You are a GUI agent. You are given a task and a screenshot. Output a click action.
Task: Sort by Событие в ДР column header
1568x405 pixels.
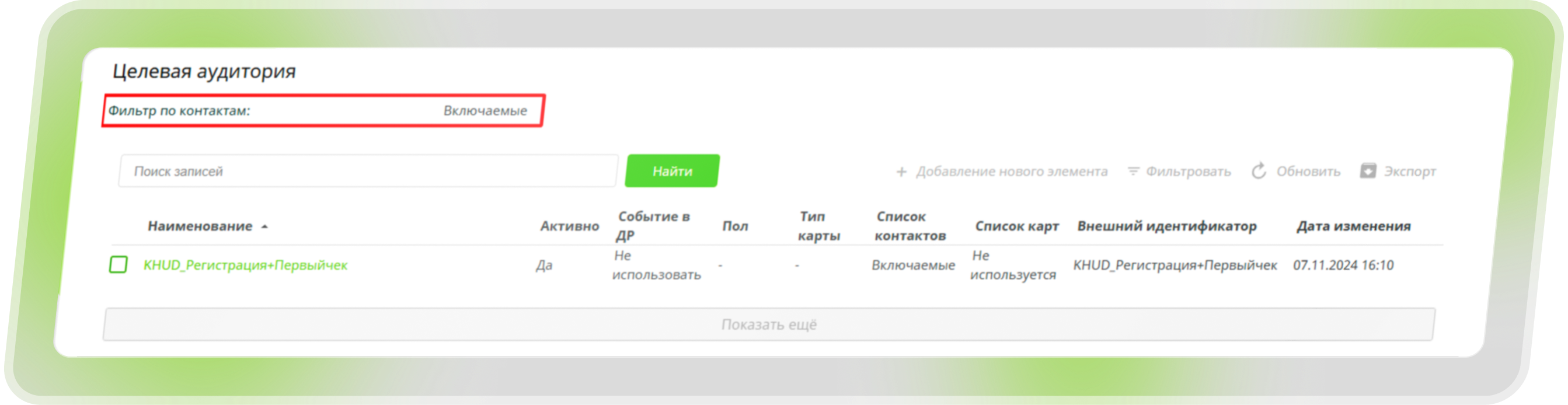point(653,226)
